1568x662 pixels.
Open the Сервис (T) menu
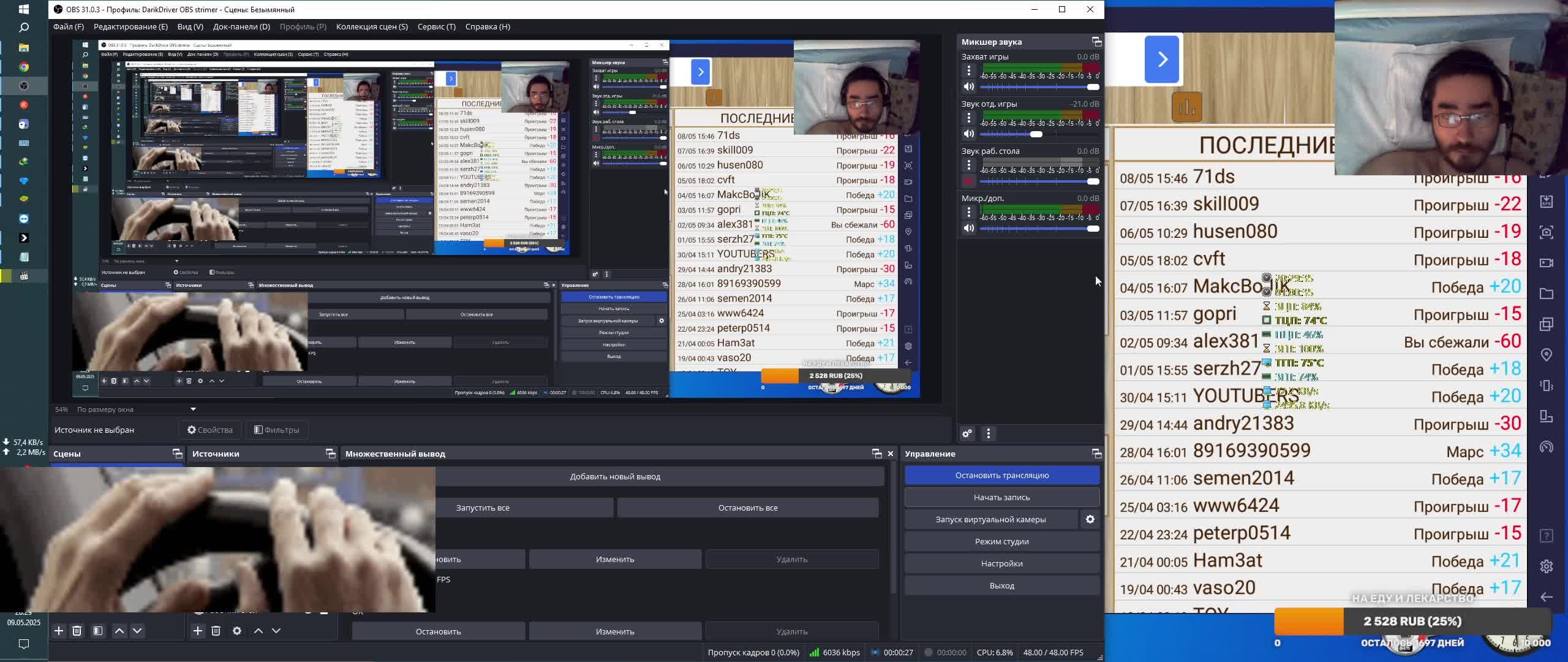(x=436, y=26)
